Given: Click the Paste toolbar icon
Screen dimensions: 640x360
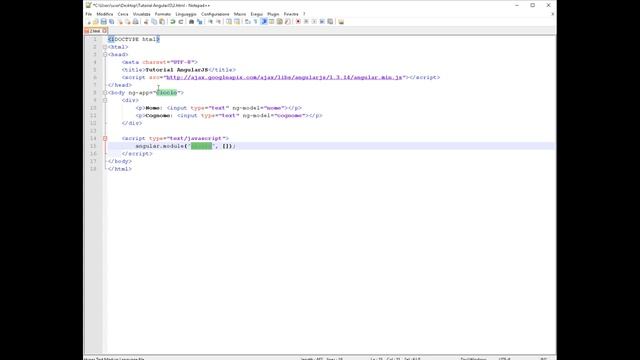Looking at the screenshot, I should (x=162, y=22).
